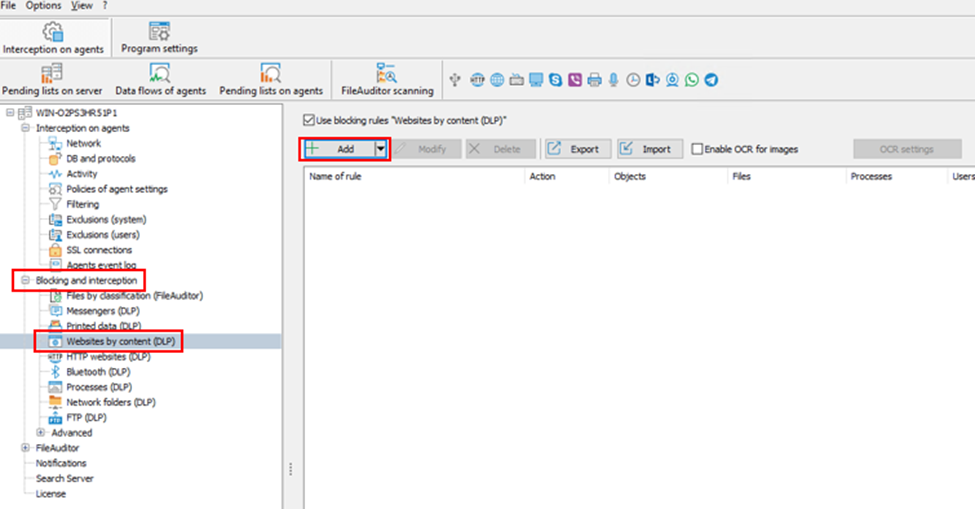Click the Skype icon in the toolbar

(x=555, y=80)
